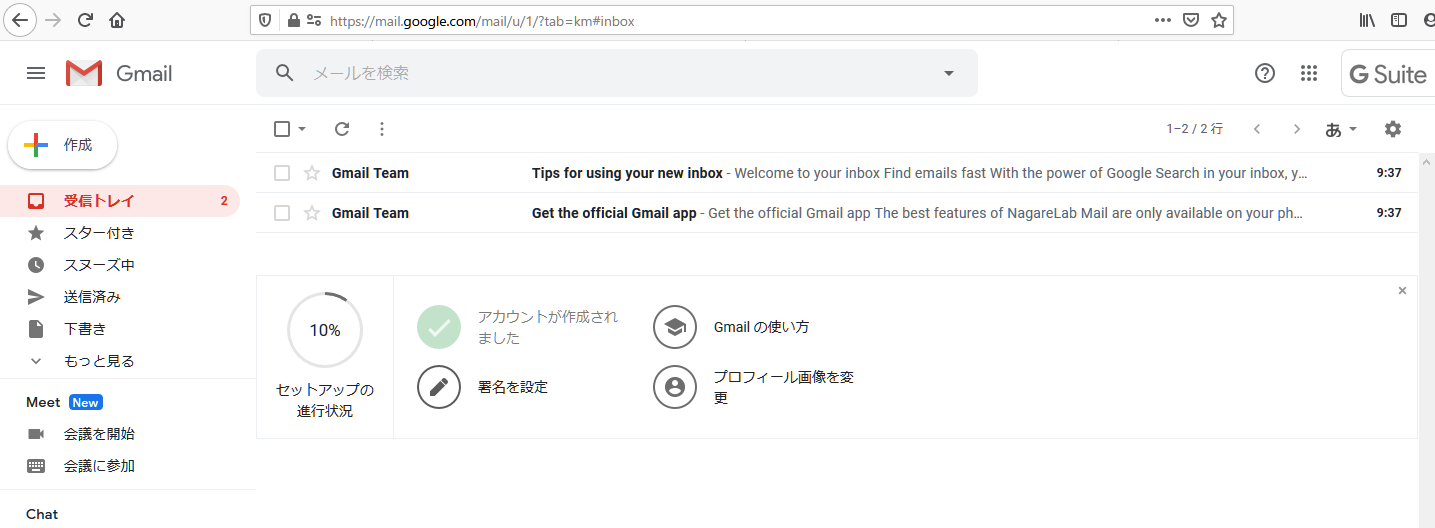
Task: Click プロフィール画像を変更 link
Action: [784, 387]
